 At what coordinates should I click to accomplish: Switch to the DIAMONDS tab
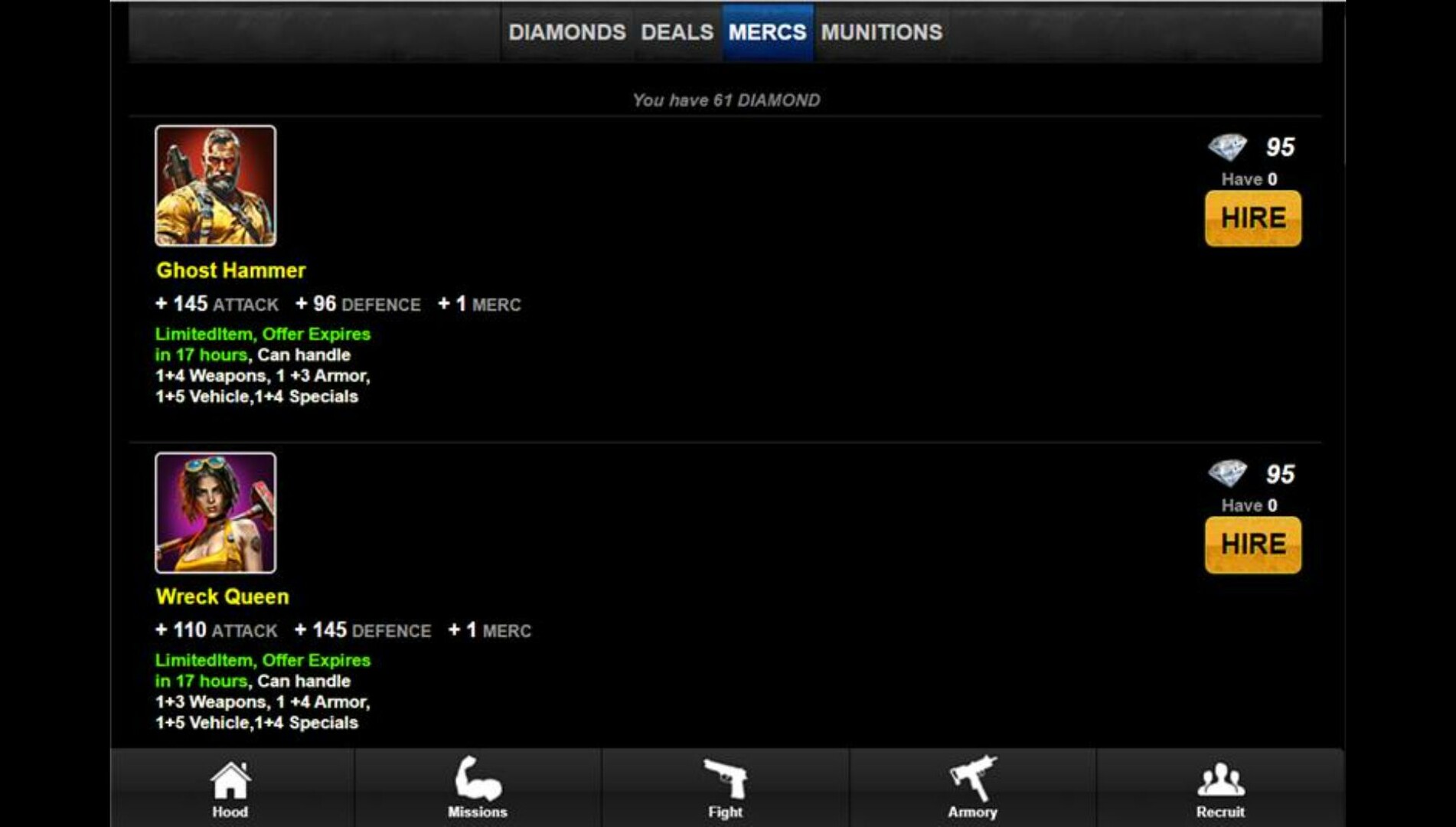coord(566,33)
